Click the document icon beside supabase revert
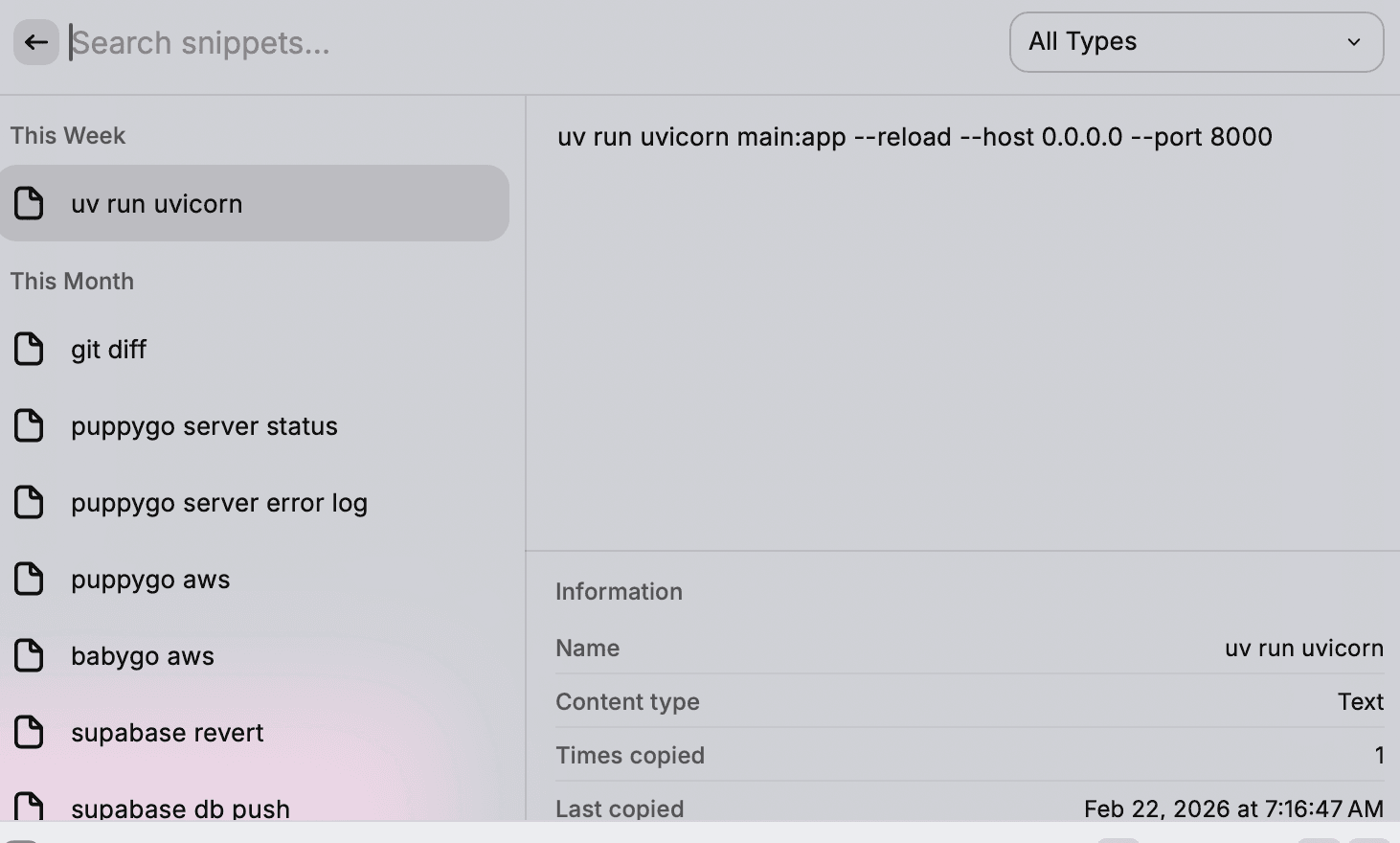 coord(29,733)
